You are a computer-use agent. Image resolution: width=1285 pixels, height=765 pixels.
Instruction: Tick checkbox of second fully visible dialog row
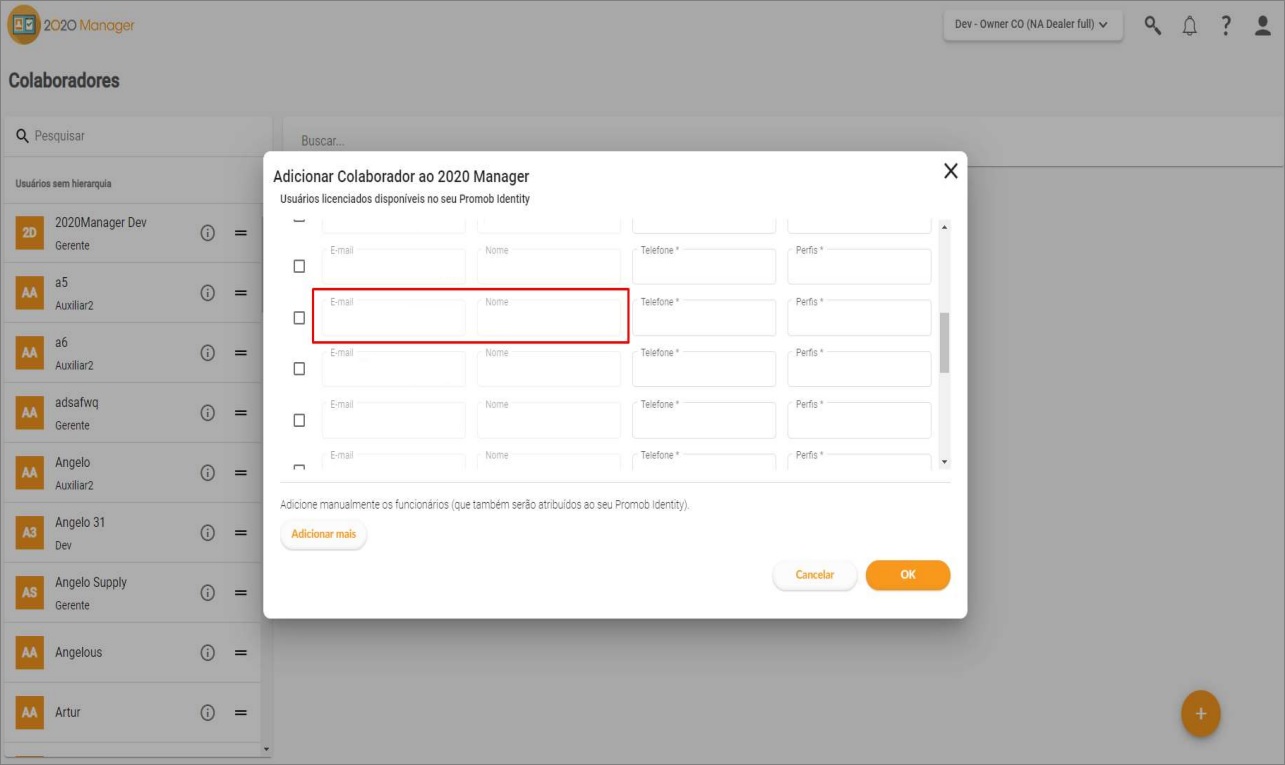pos(299,318)
